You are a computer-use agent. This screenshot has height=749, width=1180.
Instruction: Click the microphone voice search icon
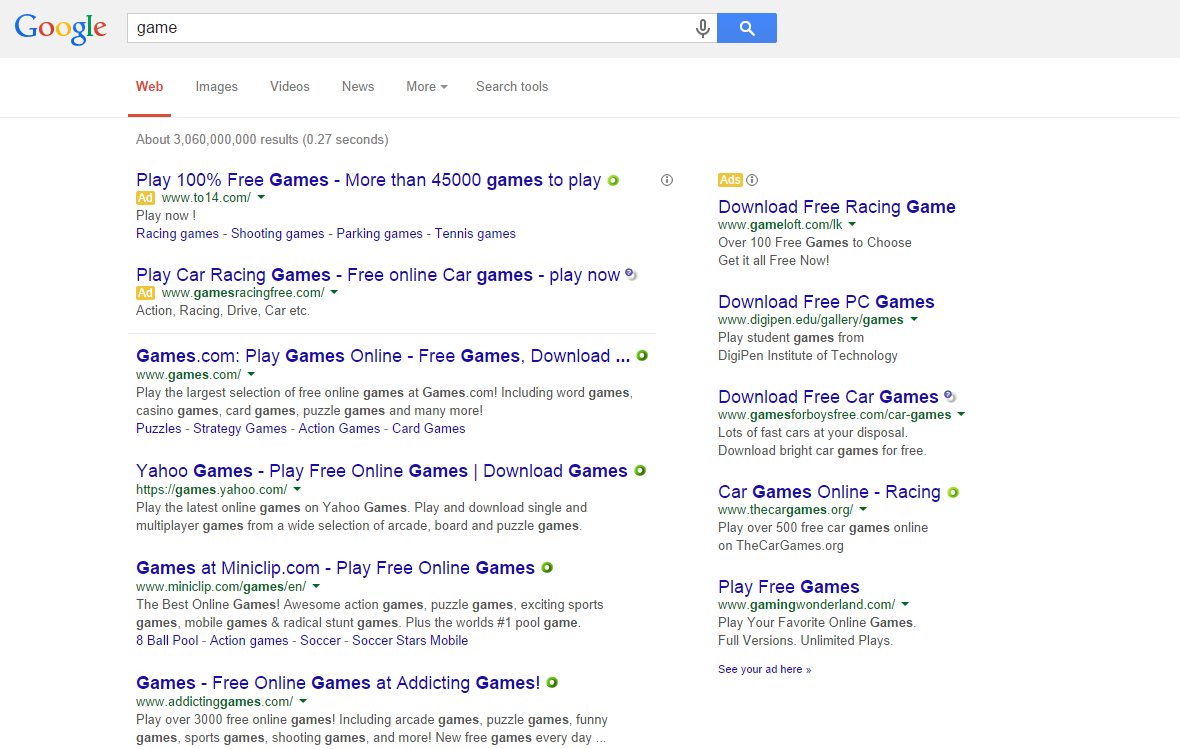pyautogui.click(x=702, y=28)
